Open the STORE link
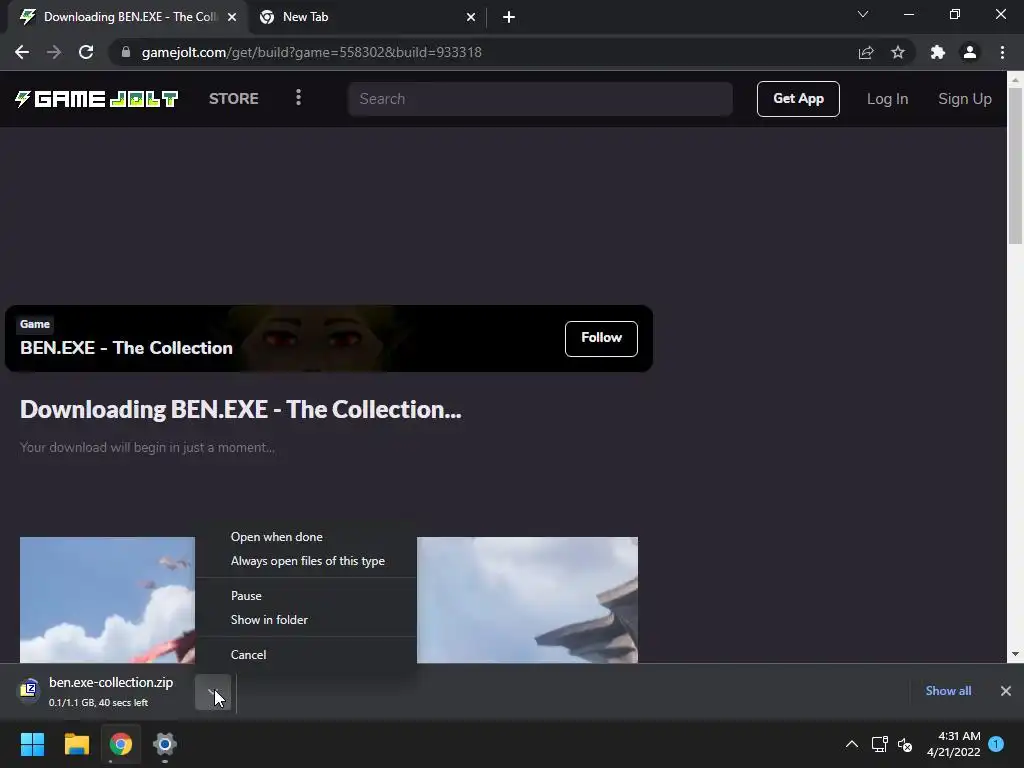The height and width of the screenshot is (768, 1024). (x=234, y=99)
